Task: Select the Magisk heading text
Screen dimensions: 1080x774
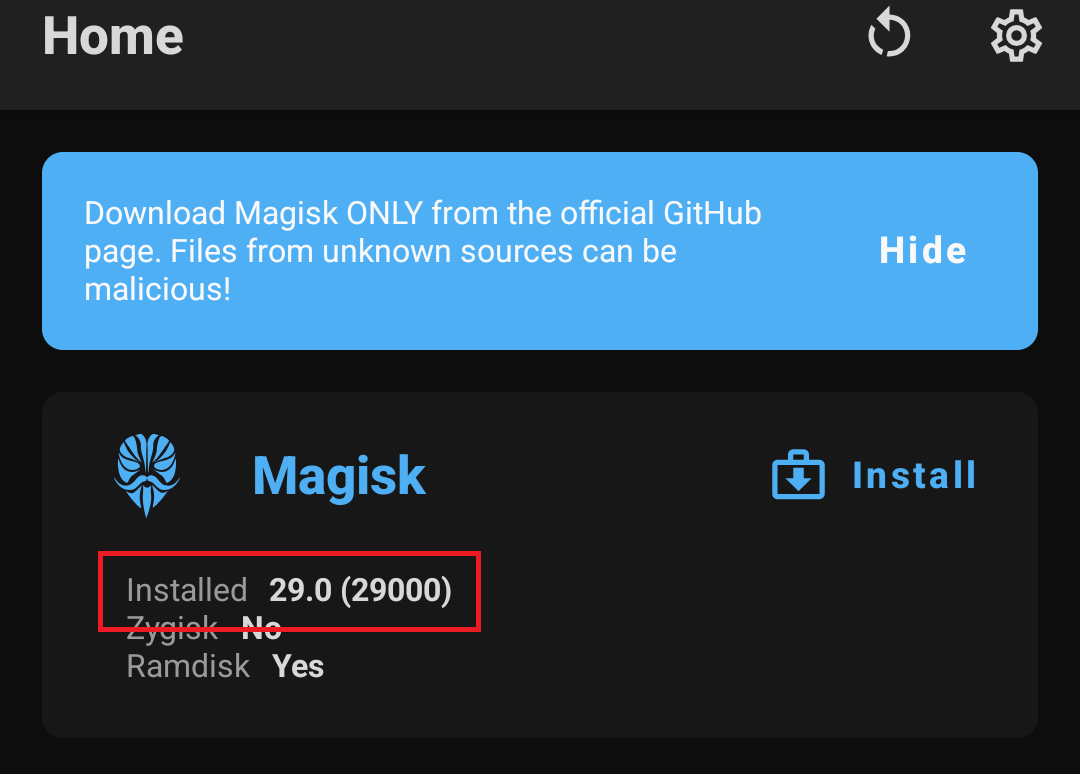Action: click(339, 476)
